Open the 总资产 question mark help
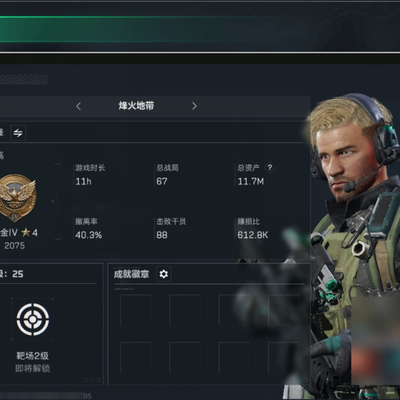The height and width of the screenshot is (400, 400). pos(270,167)
